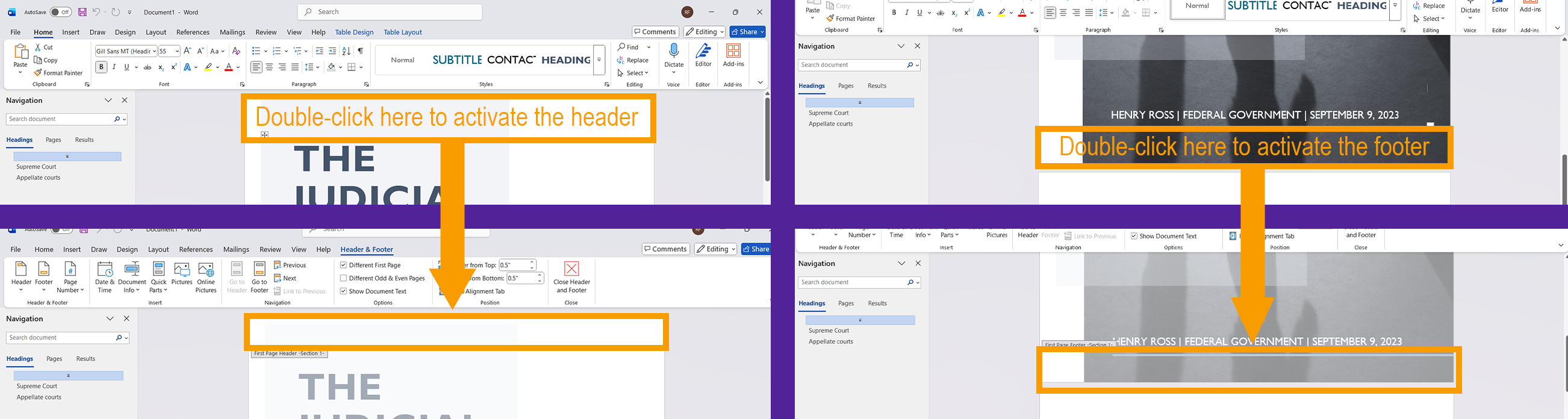1568x419 pixels.
Task: Click the Increase Indent icon
Action: point(332,51)
